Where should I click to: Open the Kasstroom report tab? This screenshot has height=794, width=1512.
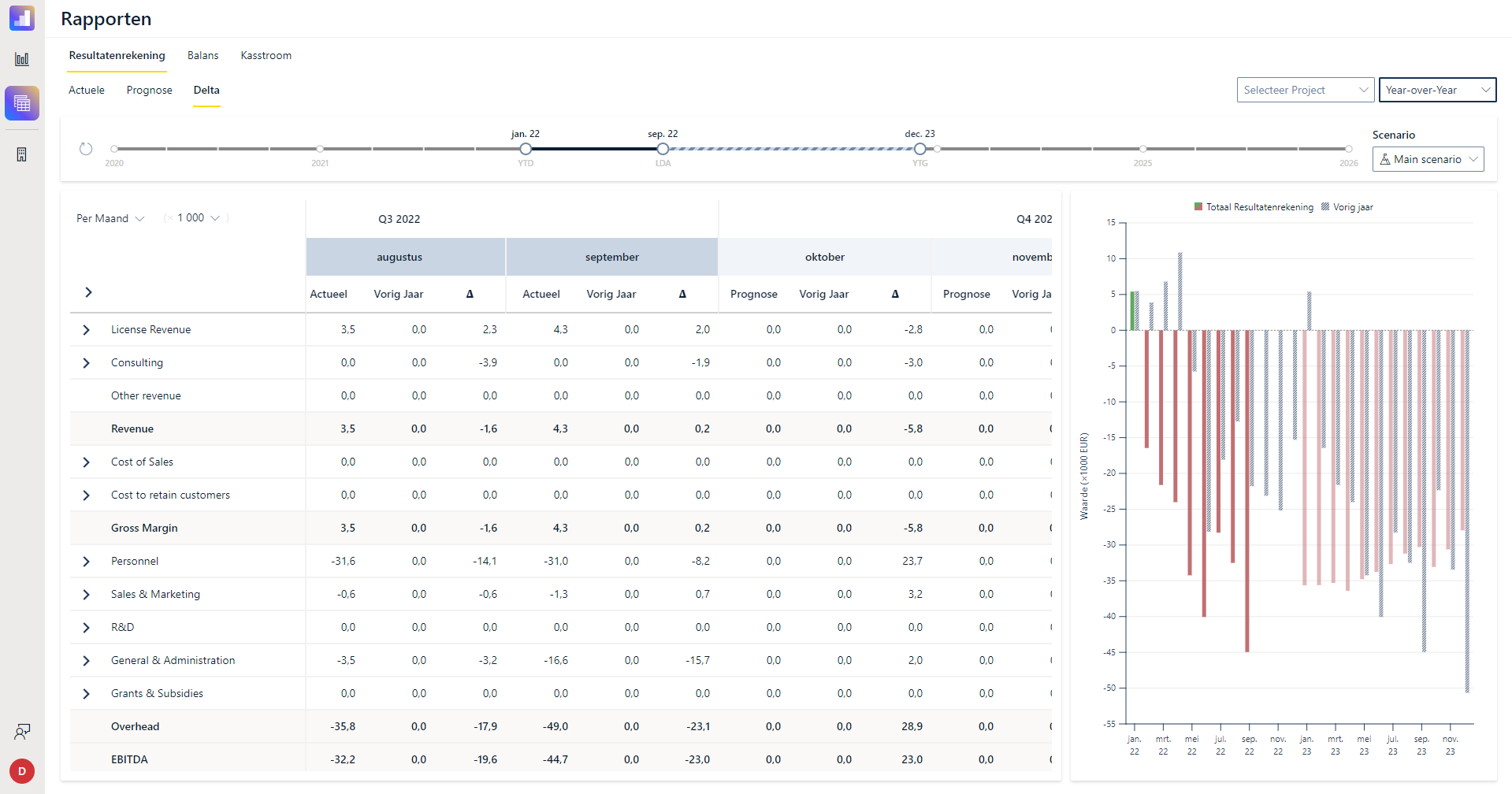click(266, 56)
